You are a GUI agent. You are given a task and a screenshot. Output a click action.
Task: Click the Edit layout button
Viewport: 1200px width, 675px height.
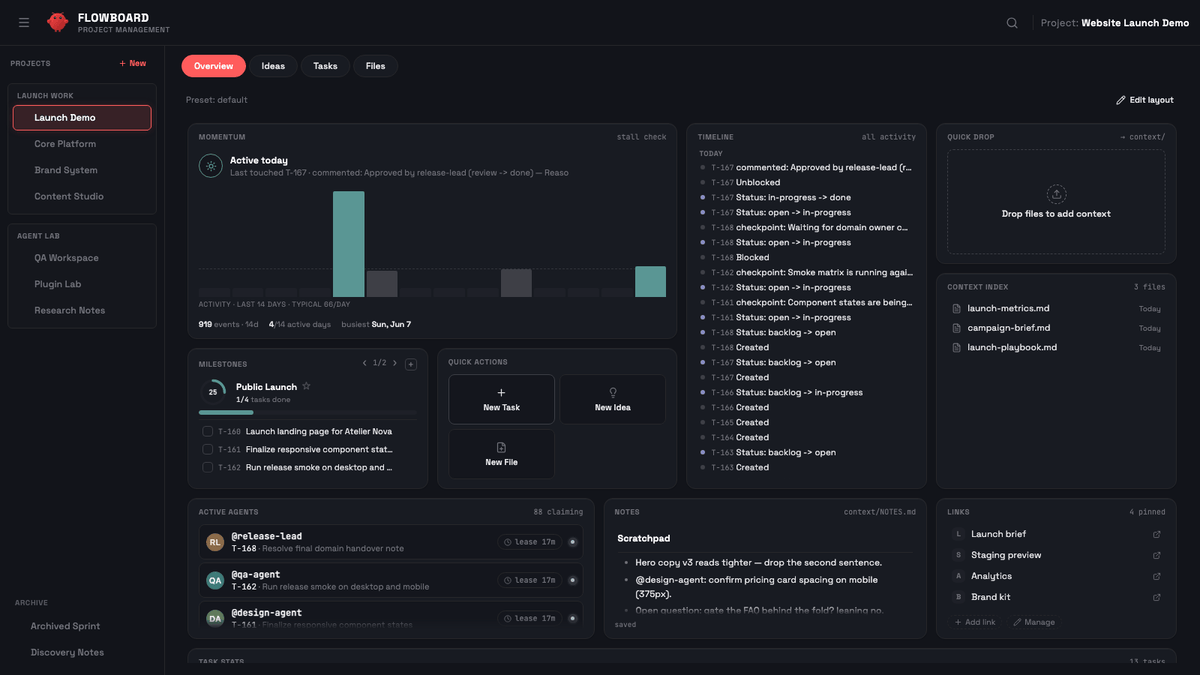point(1145,100)
